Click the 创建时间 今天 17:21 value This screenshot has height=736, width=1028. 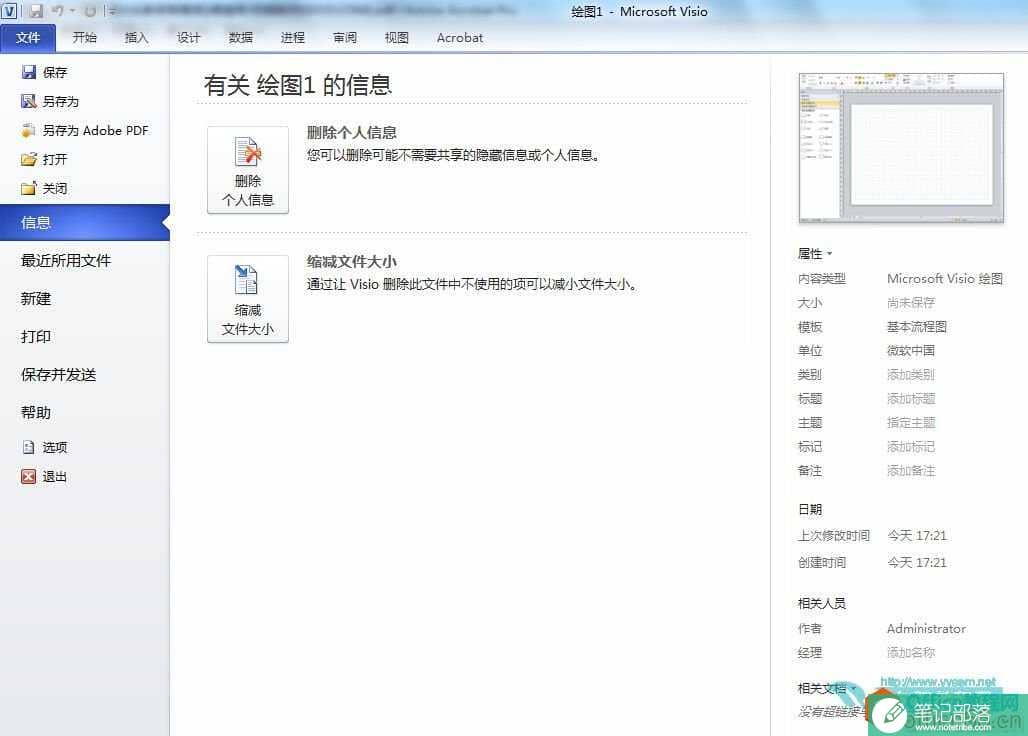[917, 562]
